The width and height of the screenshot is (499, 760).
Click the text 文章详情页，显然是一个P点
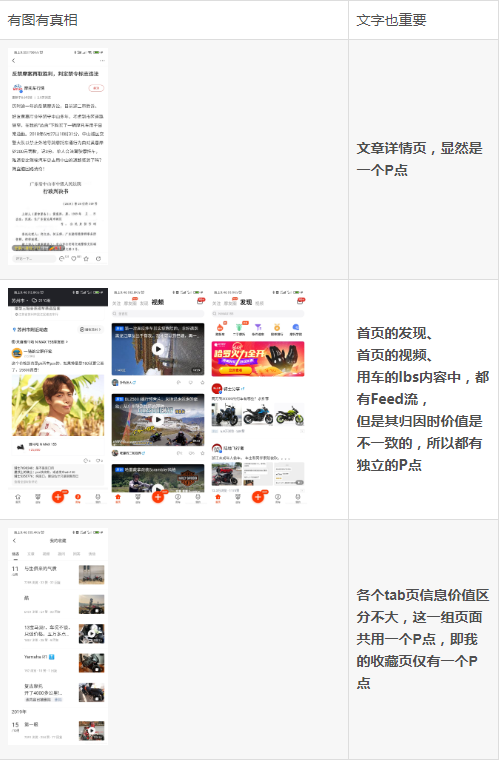(x=420, y=159)
